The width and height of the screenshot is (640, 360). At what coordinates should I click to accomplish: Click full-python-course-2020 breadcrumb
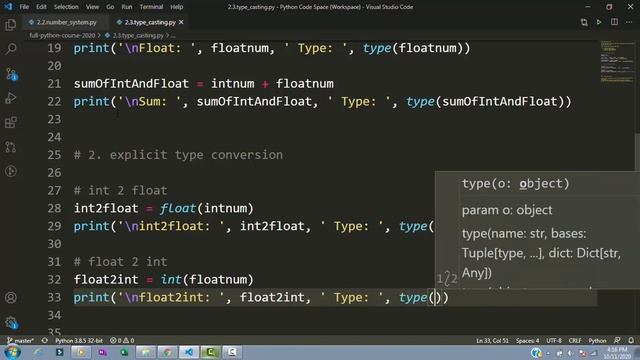coord(62,36)
